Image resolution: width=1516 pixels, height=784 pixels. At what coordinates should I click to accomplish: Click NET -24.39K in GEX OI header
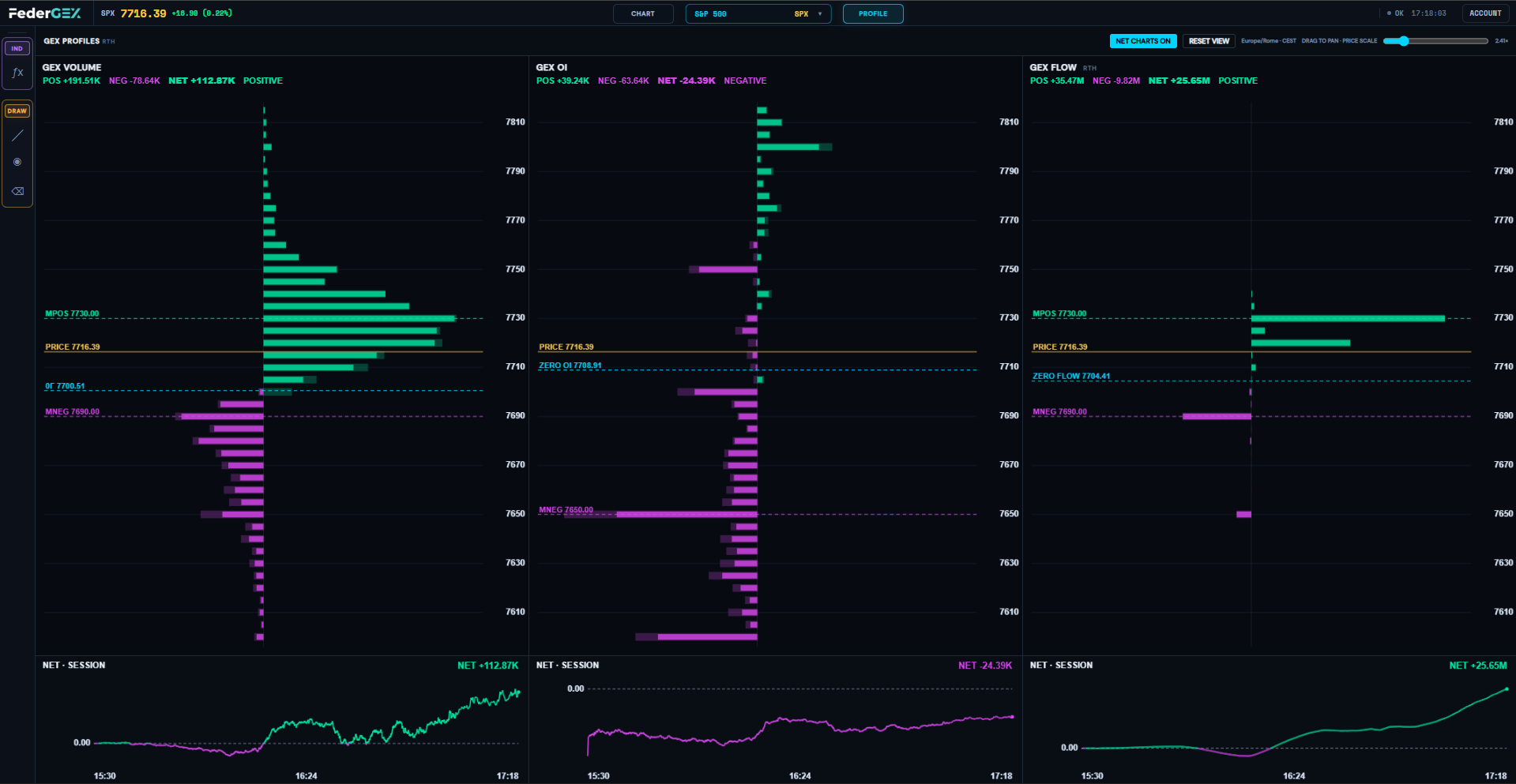(687, 81)
